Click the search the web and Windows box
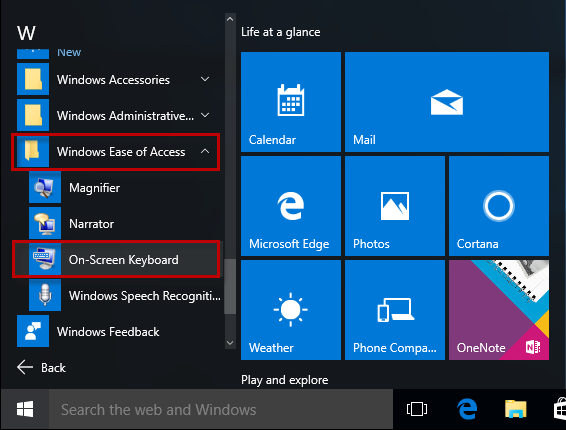Screen dimensions: 566x430 (221, 409)
